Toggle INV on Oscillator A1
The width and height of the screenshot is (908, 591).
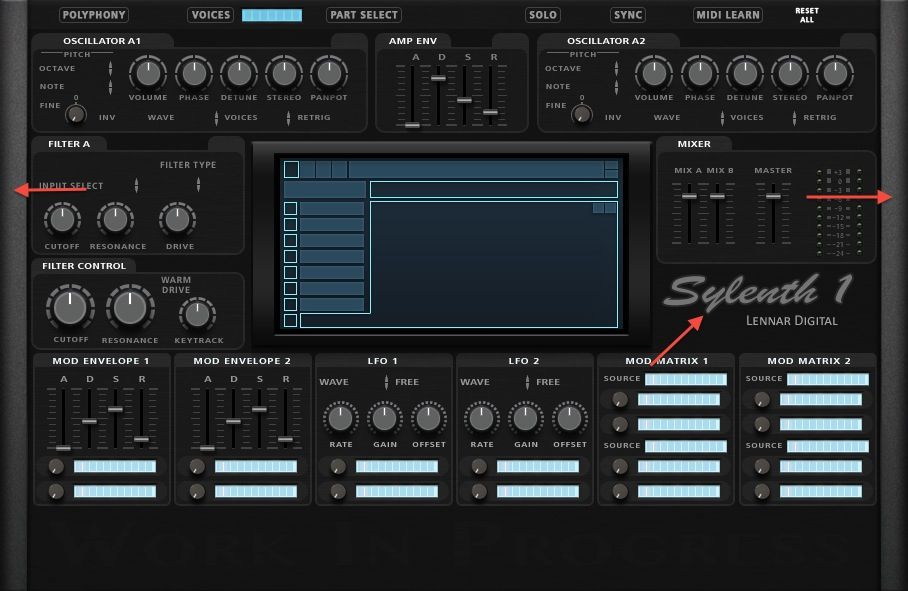107,118
